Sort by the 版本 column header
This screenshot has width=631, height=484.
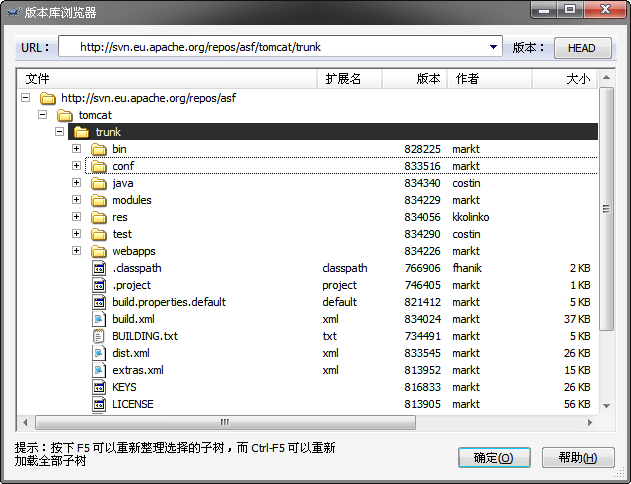[x=414, y=79]
